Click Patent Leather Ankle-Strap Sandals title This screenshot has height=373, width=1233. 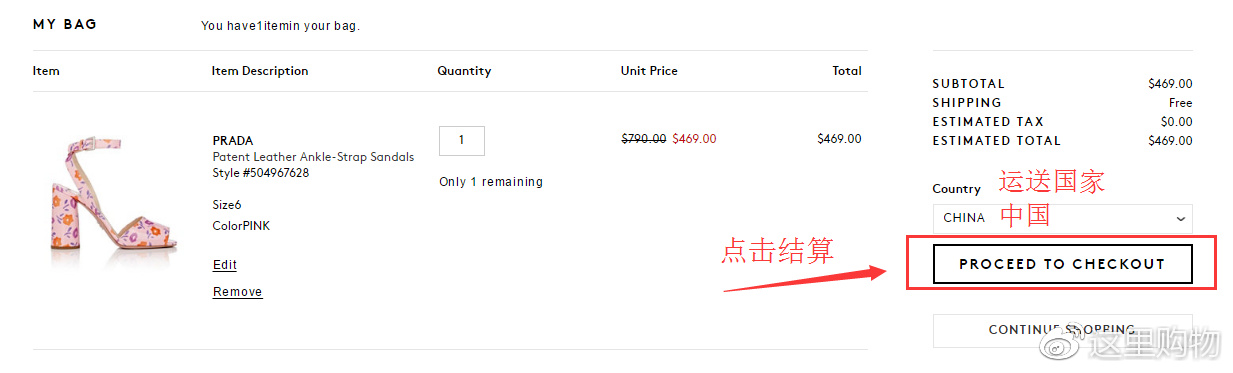coord(313,157)
